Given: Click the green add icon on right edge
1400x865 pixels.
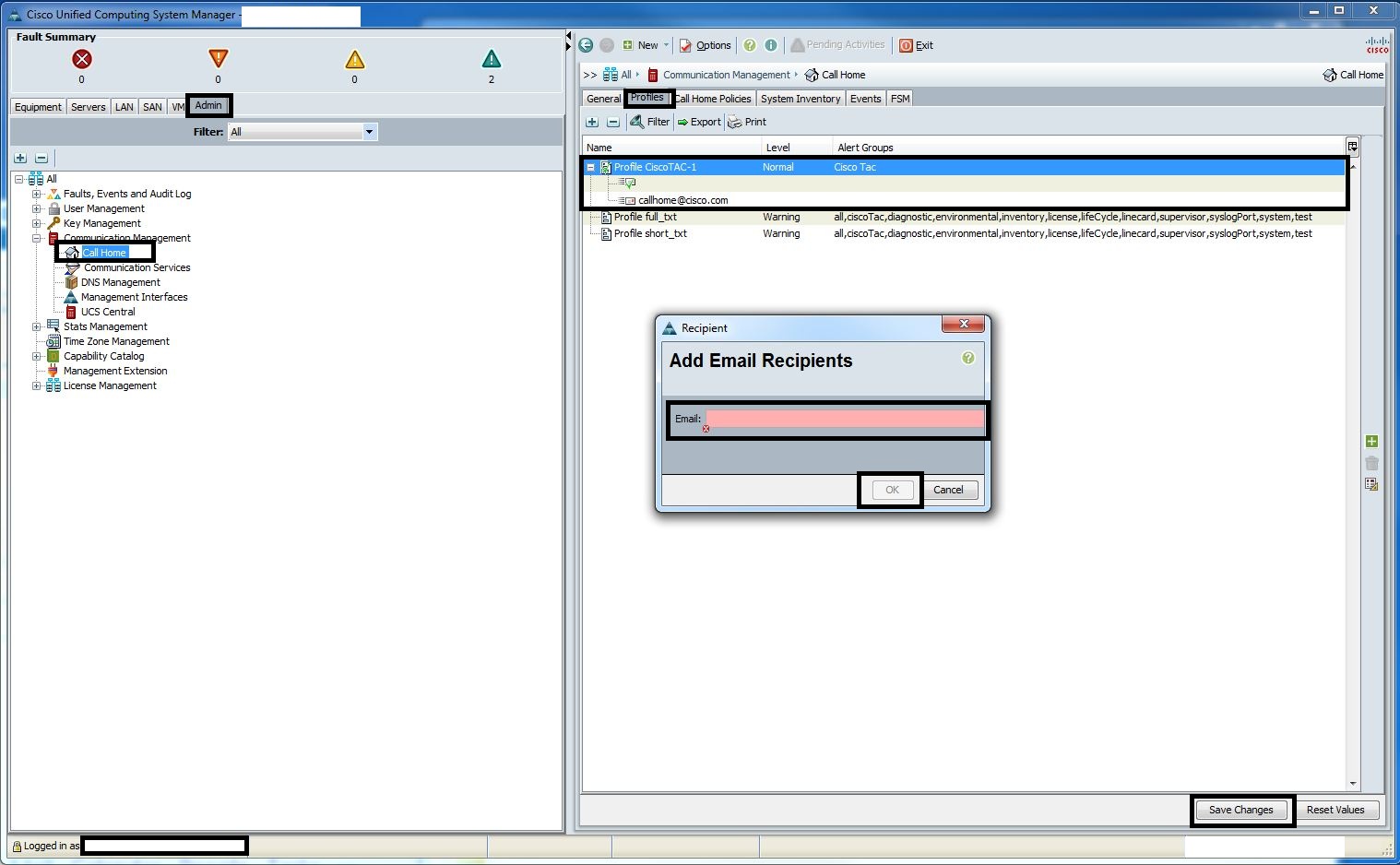Looking at the screenshot, I should [1371, 442].
